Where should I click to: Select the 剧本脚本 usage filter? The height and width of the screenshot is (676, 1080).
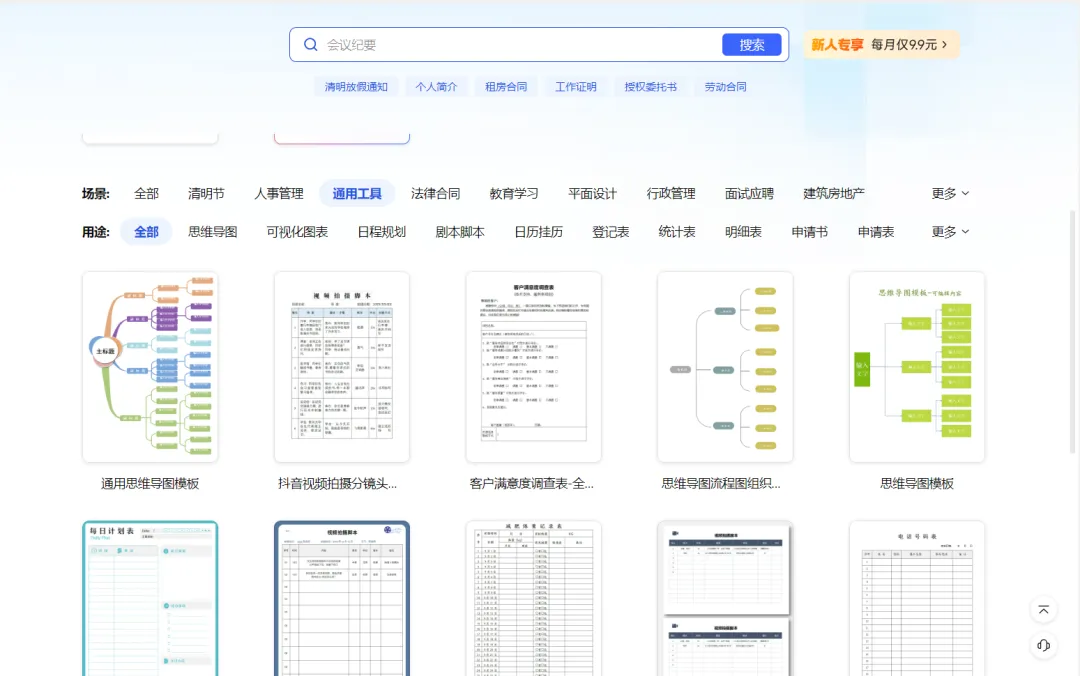(459, 232)
